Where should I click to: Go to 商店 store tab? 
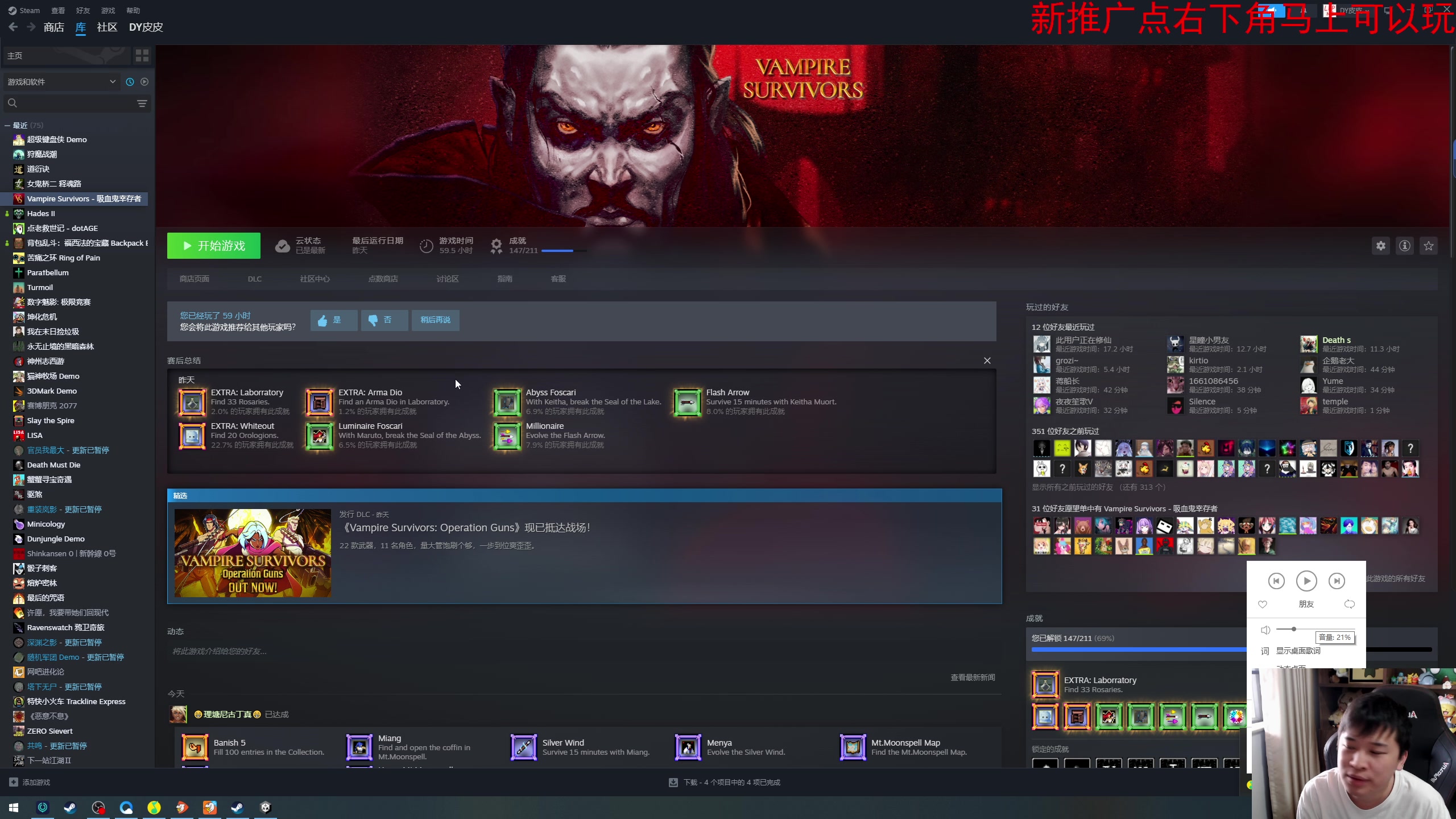54,27
